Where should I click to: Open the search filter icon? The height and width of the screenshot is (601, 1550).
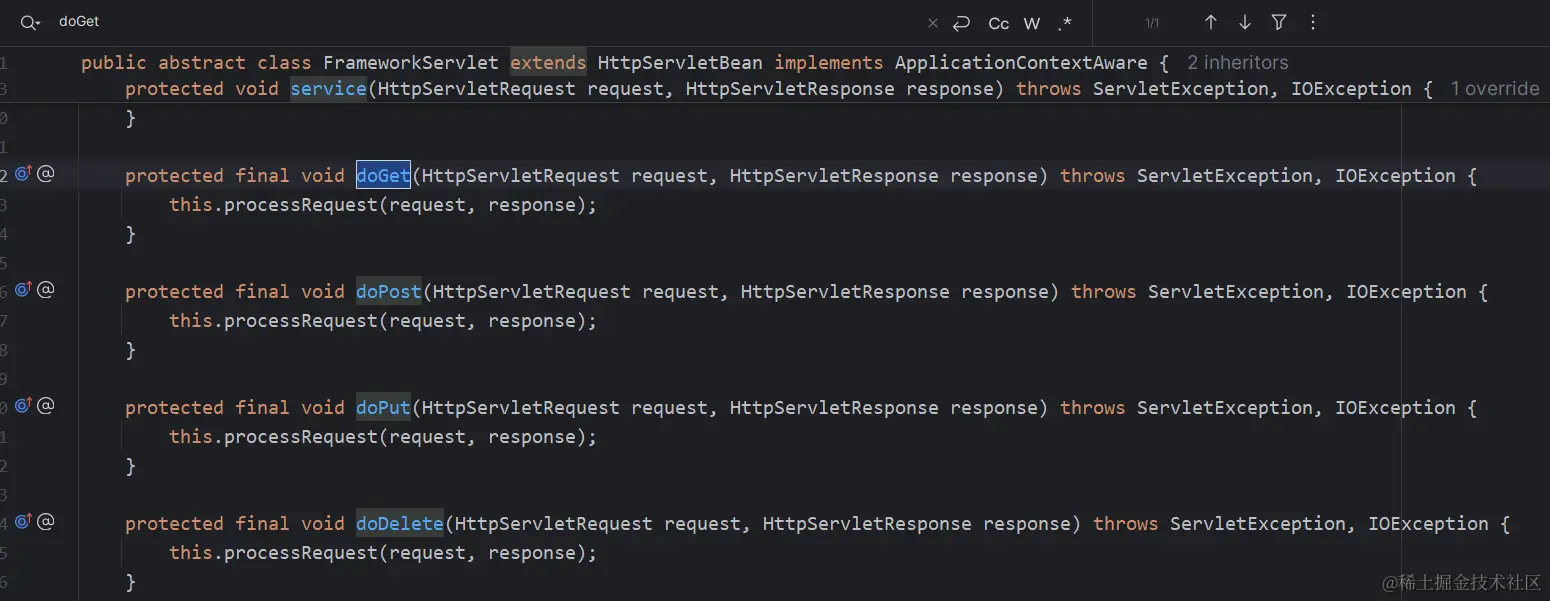1278,22
